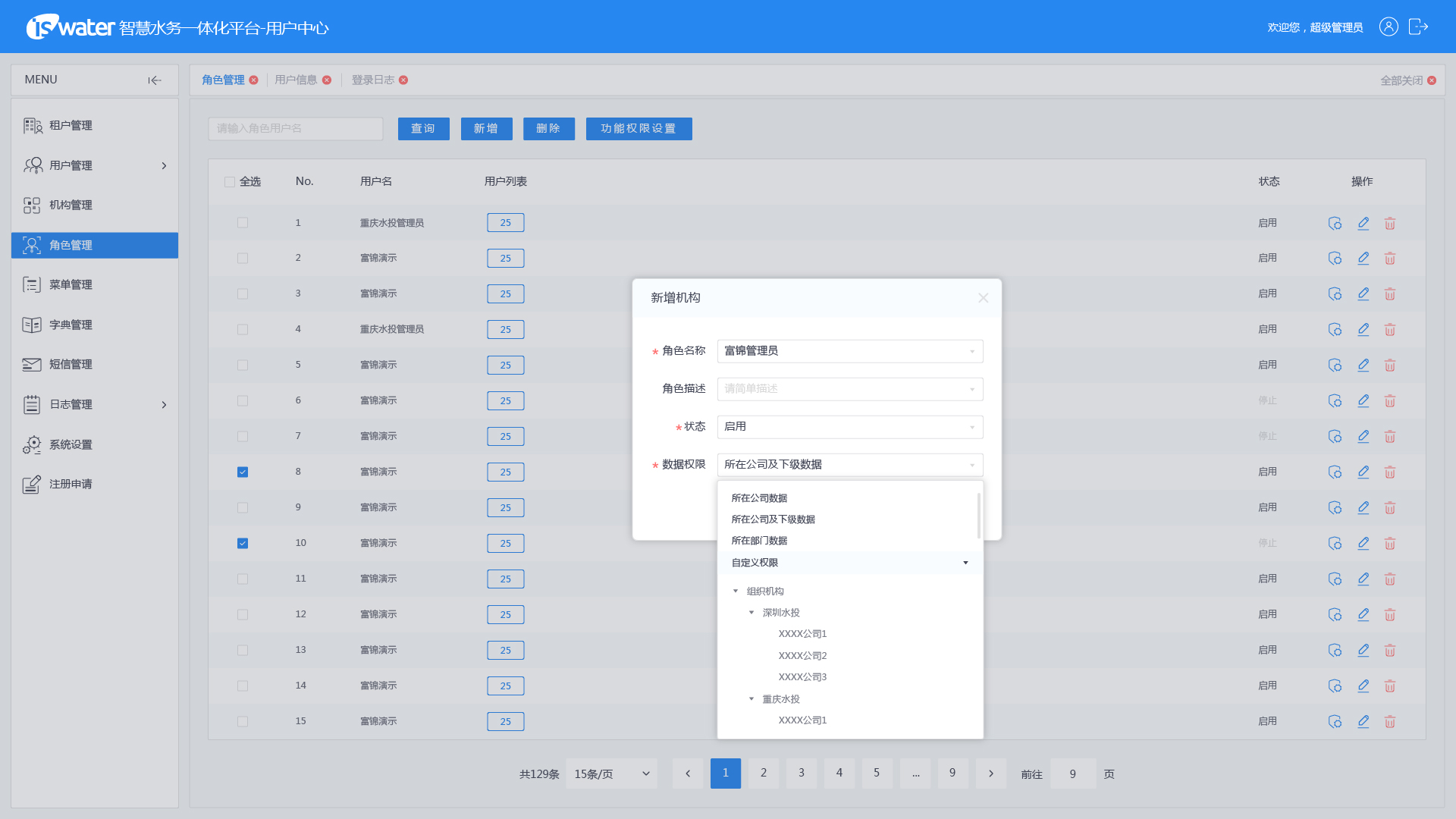Click row 15 delete trash icon
The height and width of the screenshot is (819, 1456).
(x=1390, y=722)
